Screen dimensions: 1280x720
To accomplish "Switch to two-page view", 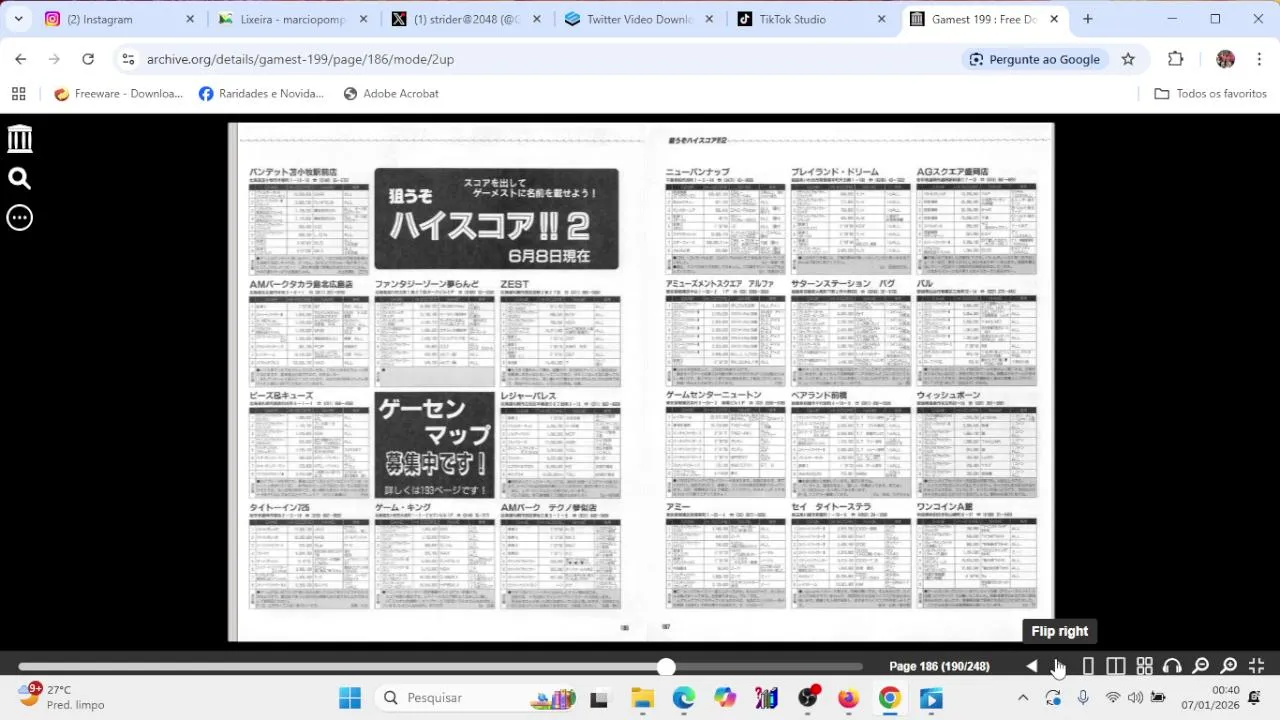I will click(x=1116, y=666).
